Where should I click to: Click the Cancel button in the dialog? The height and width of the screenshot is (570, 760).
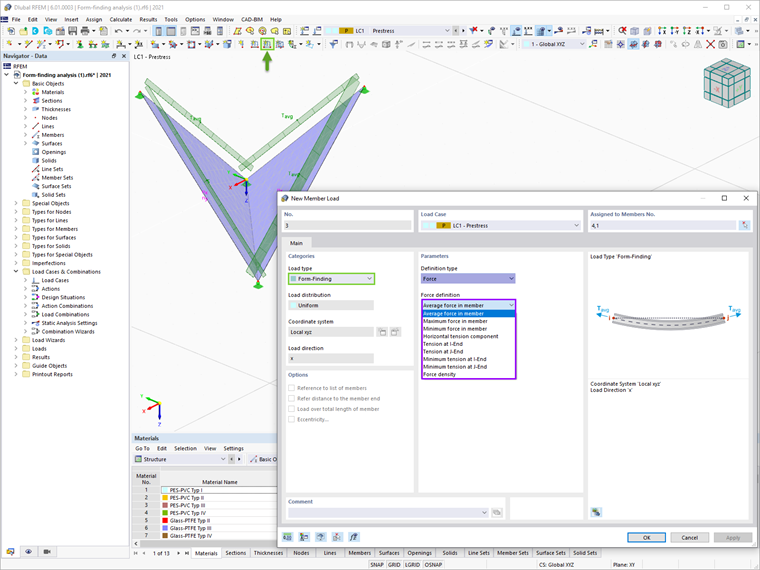(x=689, y=538)
